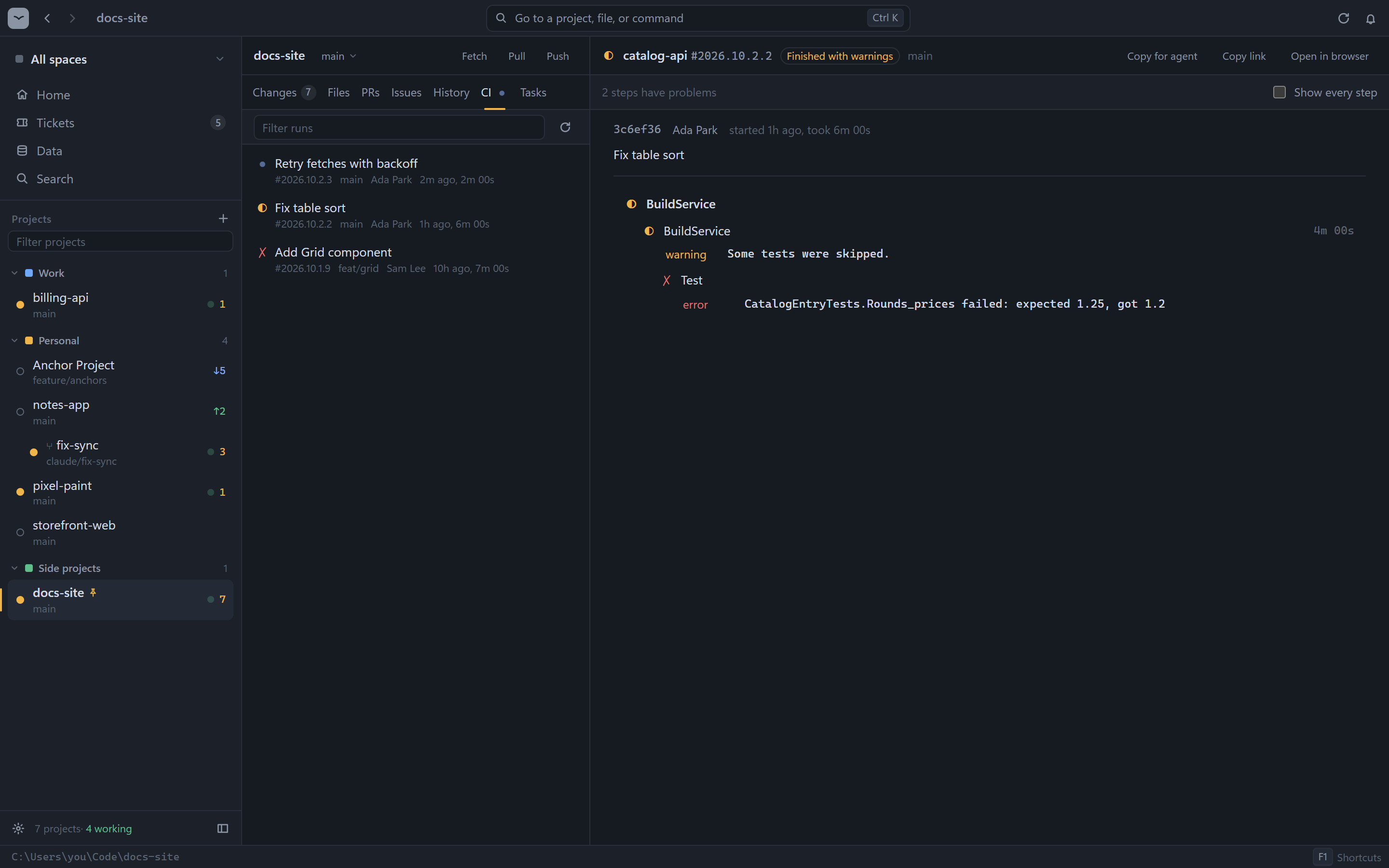Open Home in sidebar
The width and height of the screenshot is (1389, 868).
pyautogui.click(x=121, y=95)
